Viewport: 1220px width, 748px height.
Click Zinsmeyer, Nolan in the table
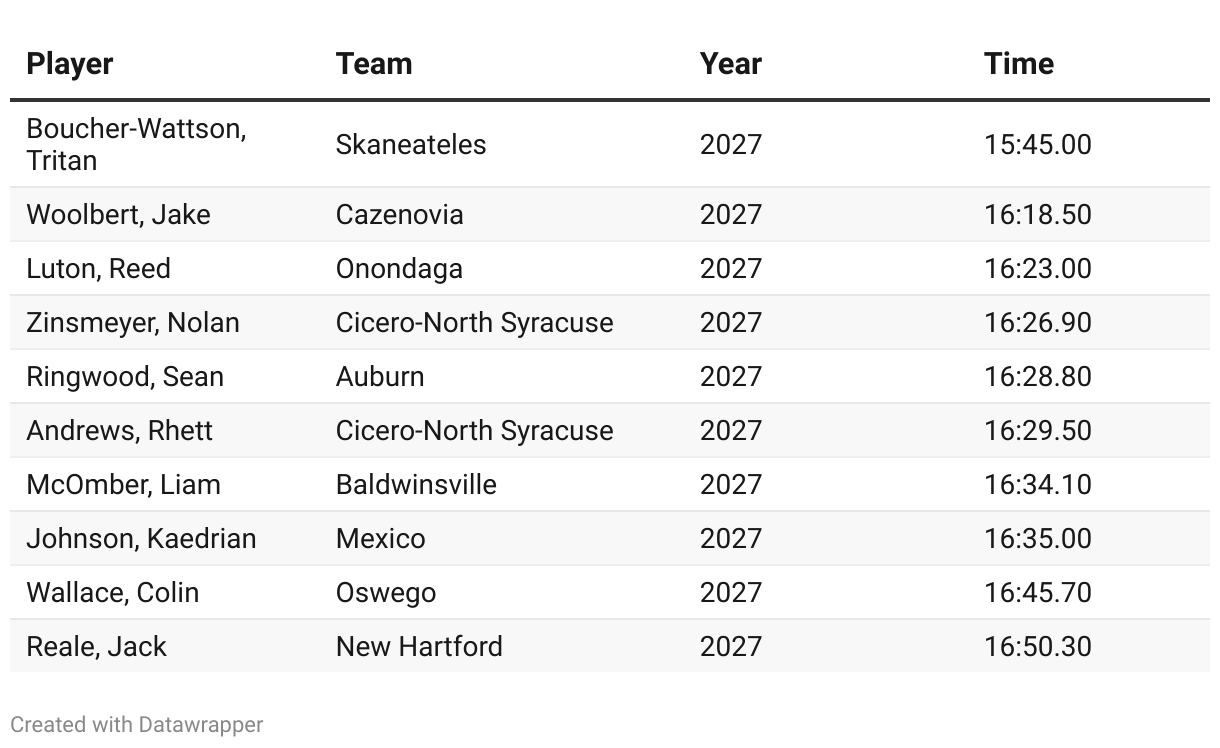[x=133, y=323]
